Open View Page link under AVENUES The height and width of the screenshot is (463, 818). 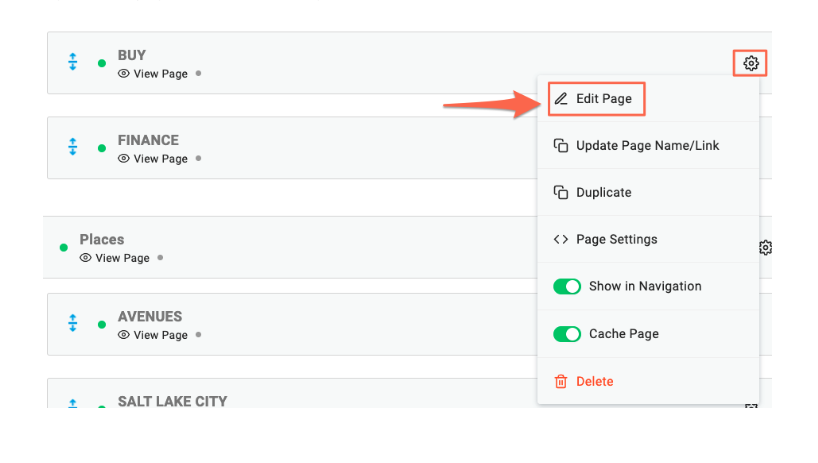[x=160, y=335]
